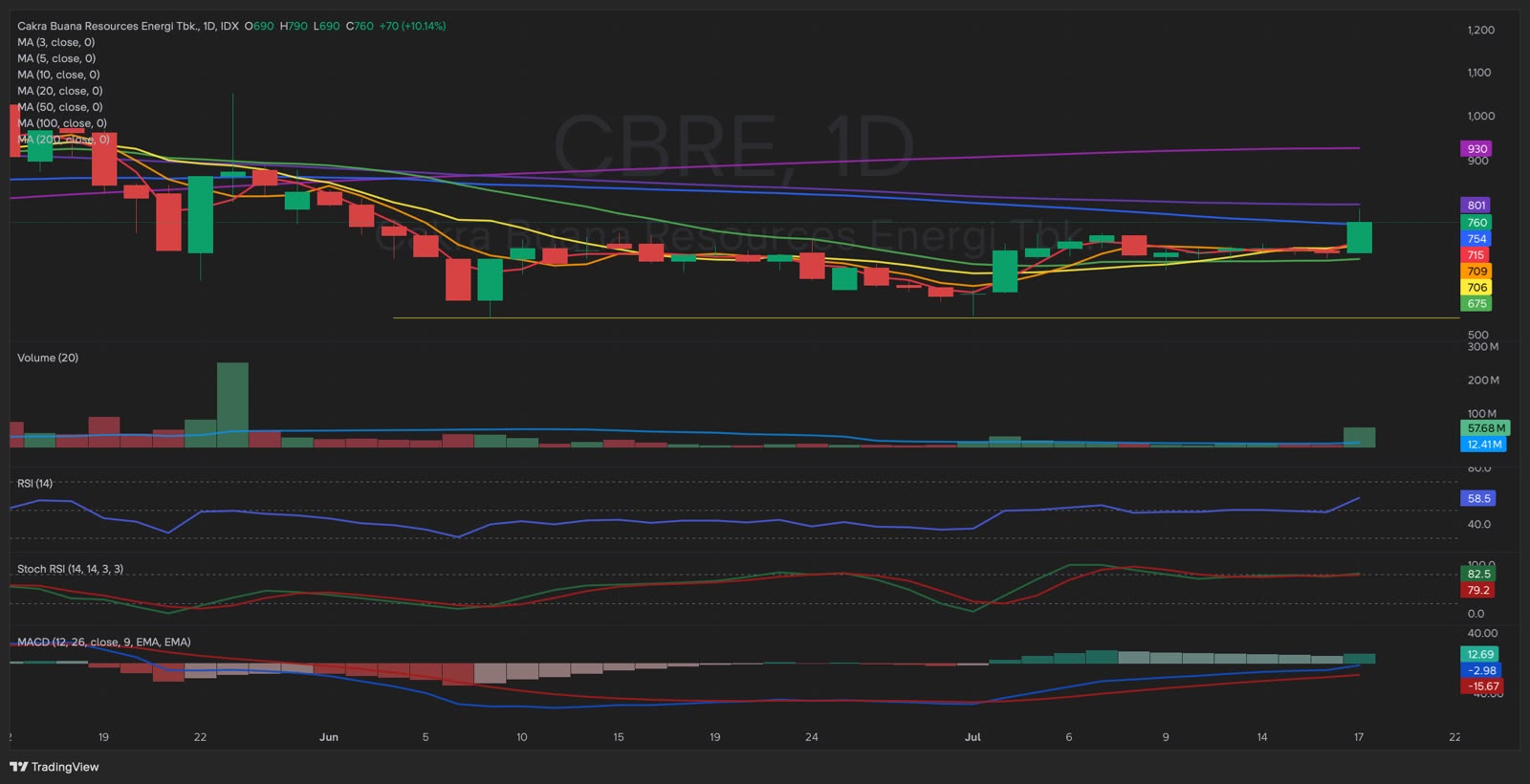Click the 17 date on time axis
Viewport: 1530px width, 784px height.
pos(1358,737)
